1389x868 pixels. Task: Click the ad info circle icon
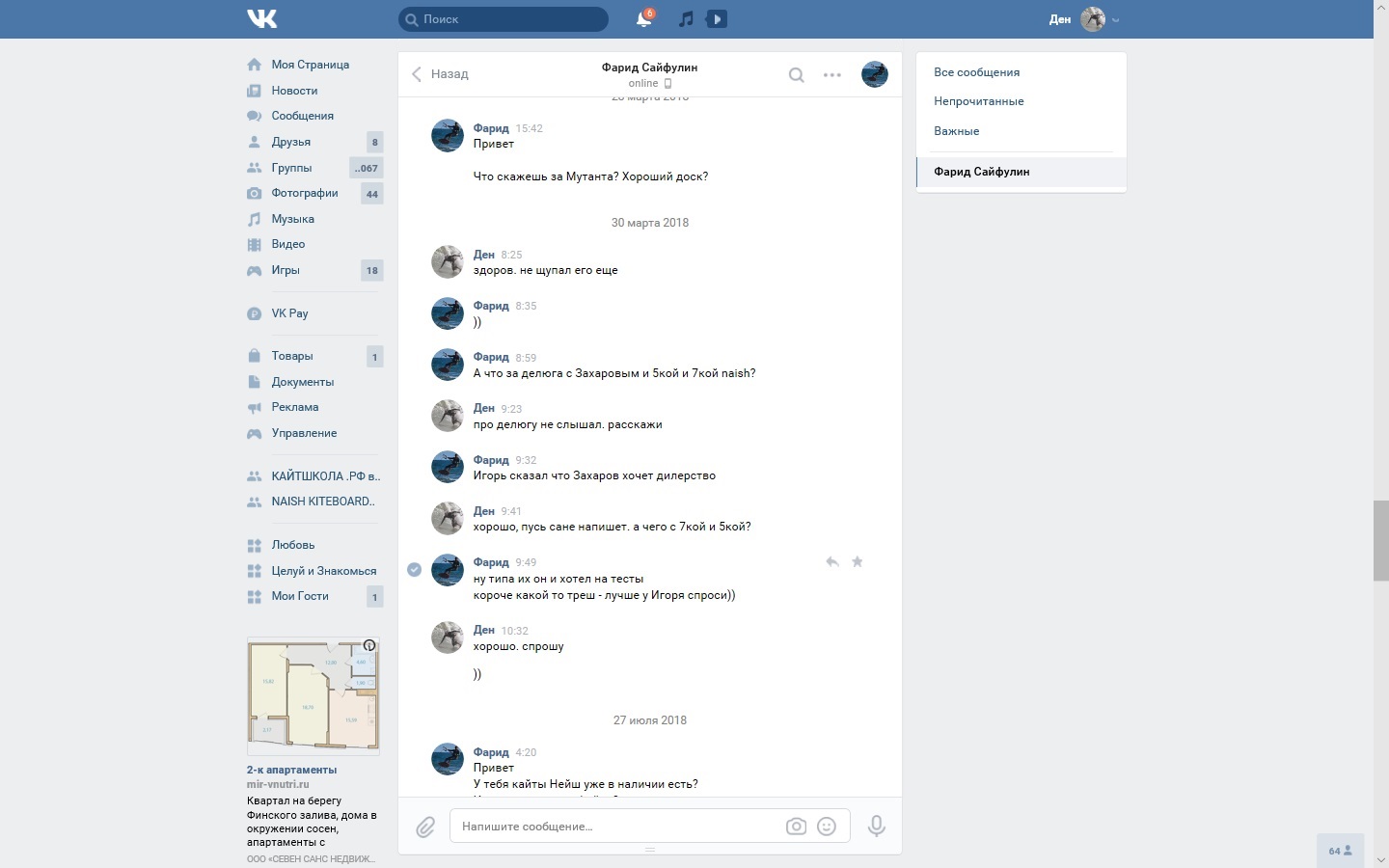point(369,645)
